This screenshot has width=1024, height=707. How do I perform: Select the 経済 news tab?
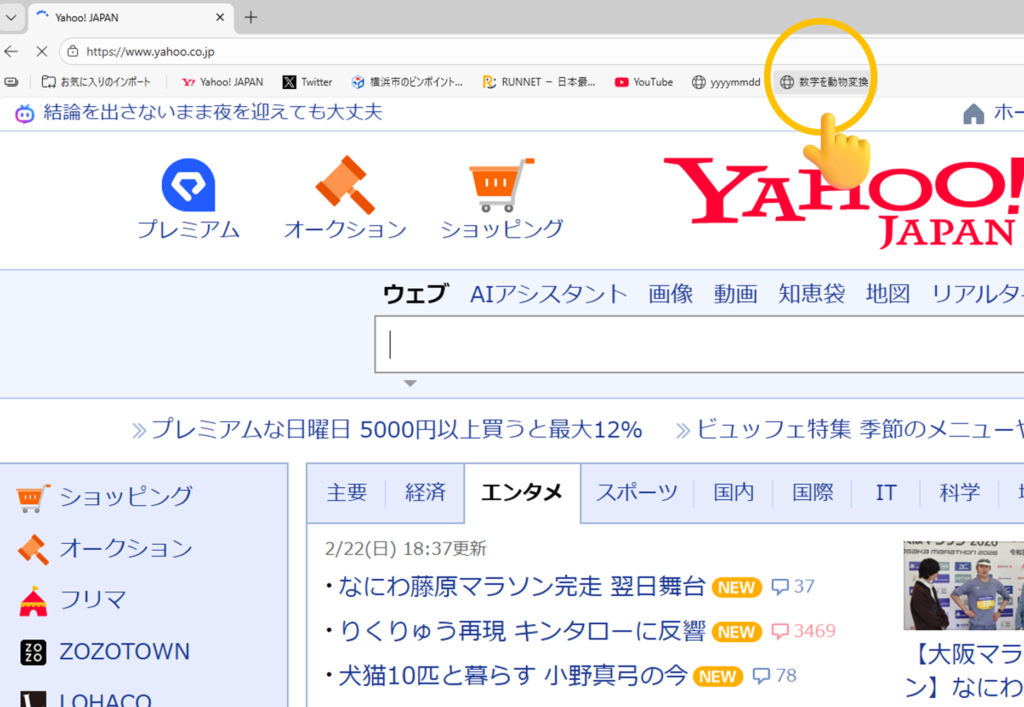(425, 492)
